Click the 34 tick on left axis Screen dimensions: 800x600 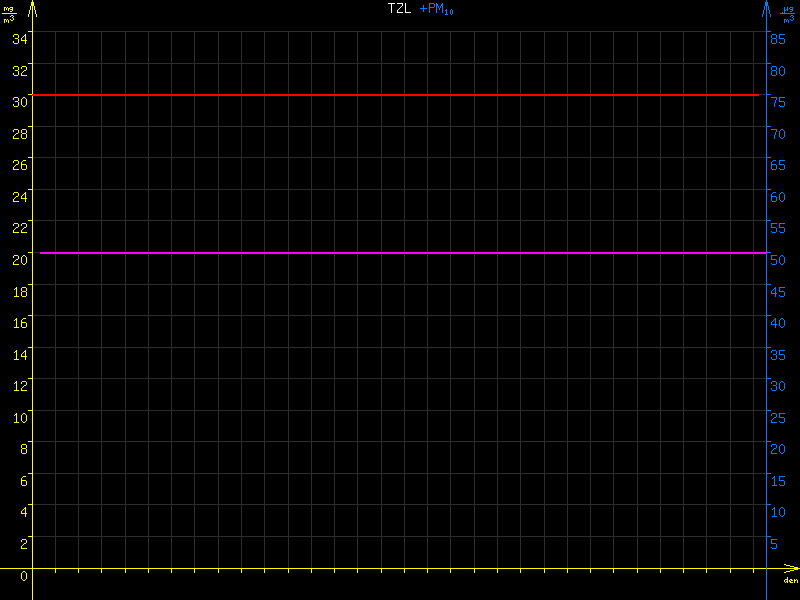(x=19, y=38)
